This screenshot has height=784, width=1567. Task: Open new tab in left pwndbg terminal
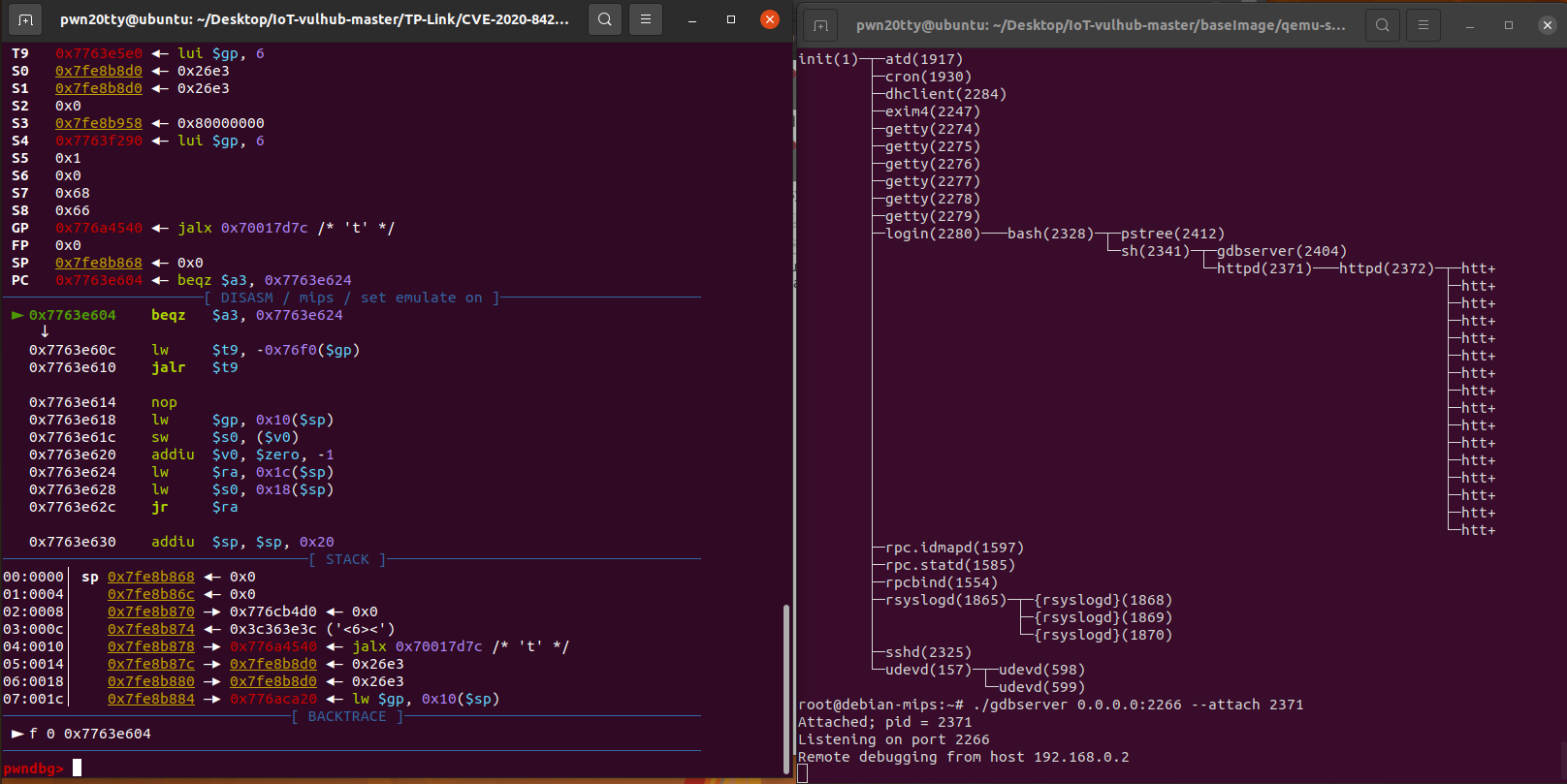coord(25,19)
